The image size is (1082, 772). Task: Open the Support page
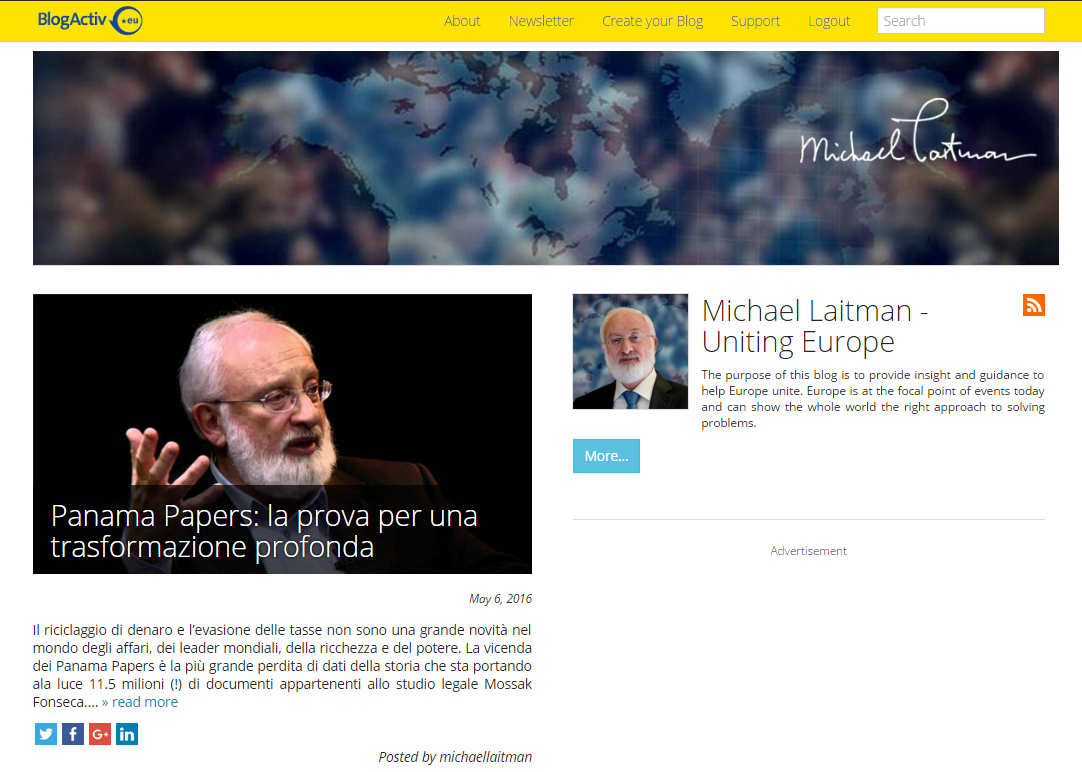tap(755, 21)
